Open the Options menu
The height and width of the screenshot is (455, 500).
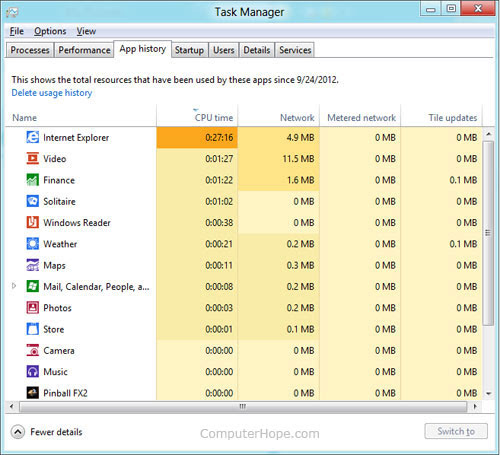pos(50,31)
